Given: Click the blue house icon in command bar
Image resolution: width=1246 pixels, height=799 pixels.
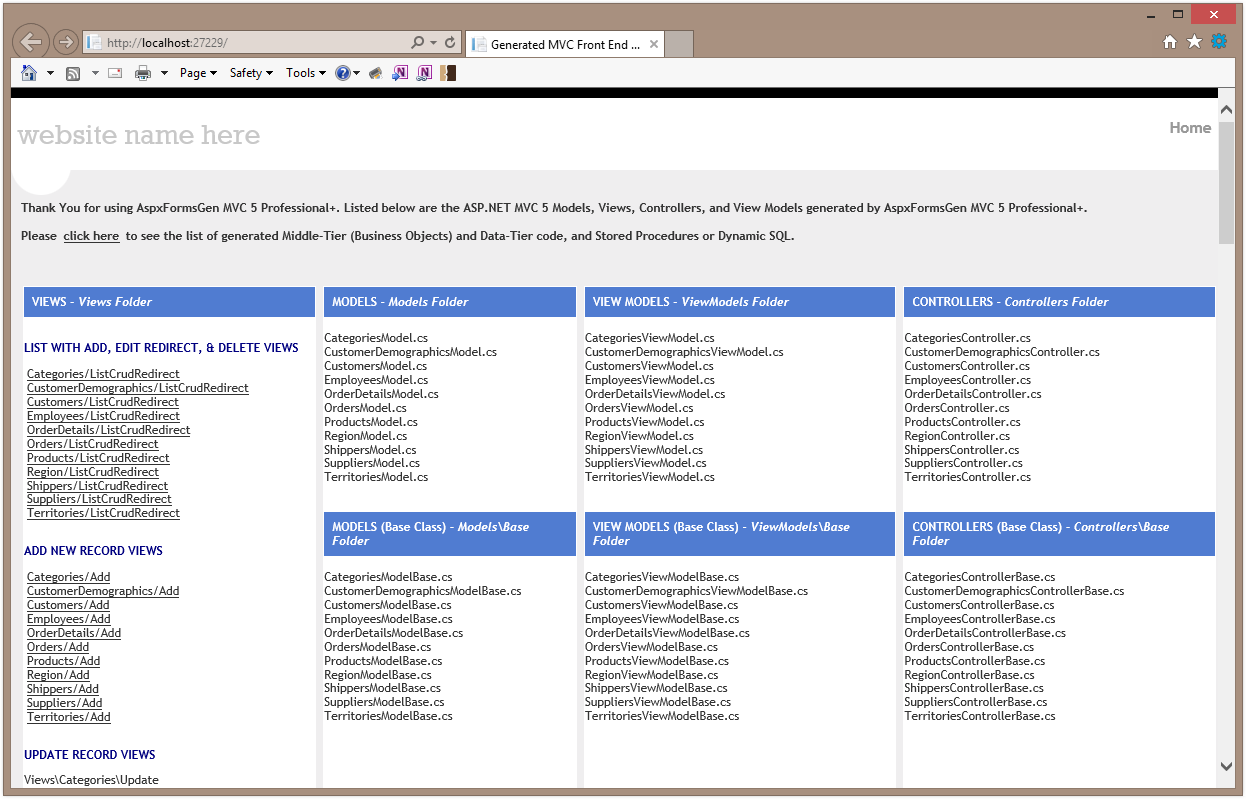Looking at the screenshot, I should coord(29,73).
